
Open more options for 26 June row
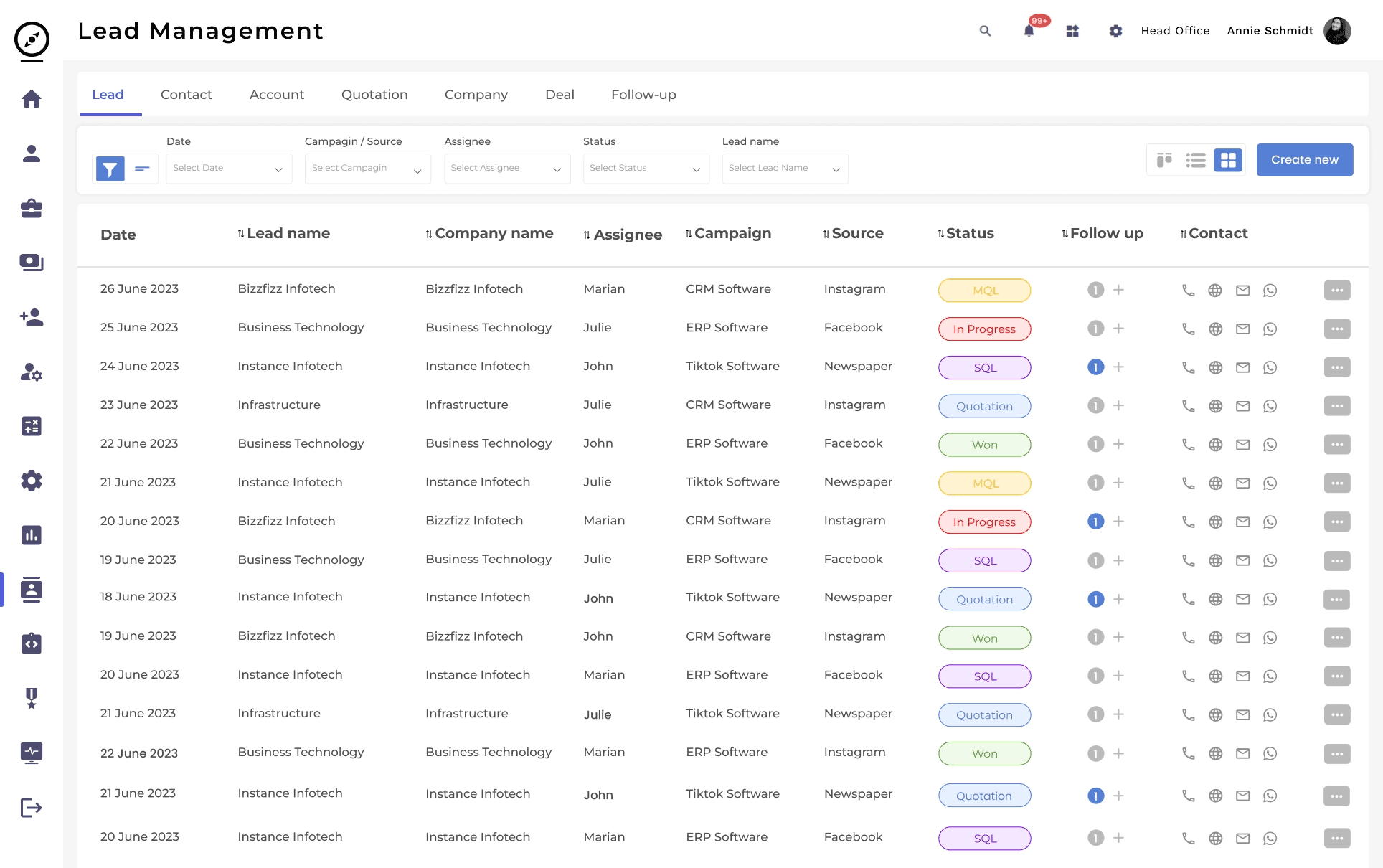1336,290
